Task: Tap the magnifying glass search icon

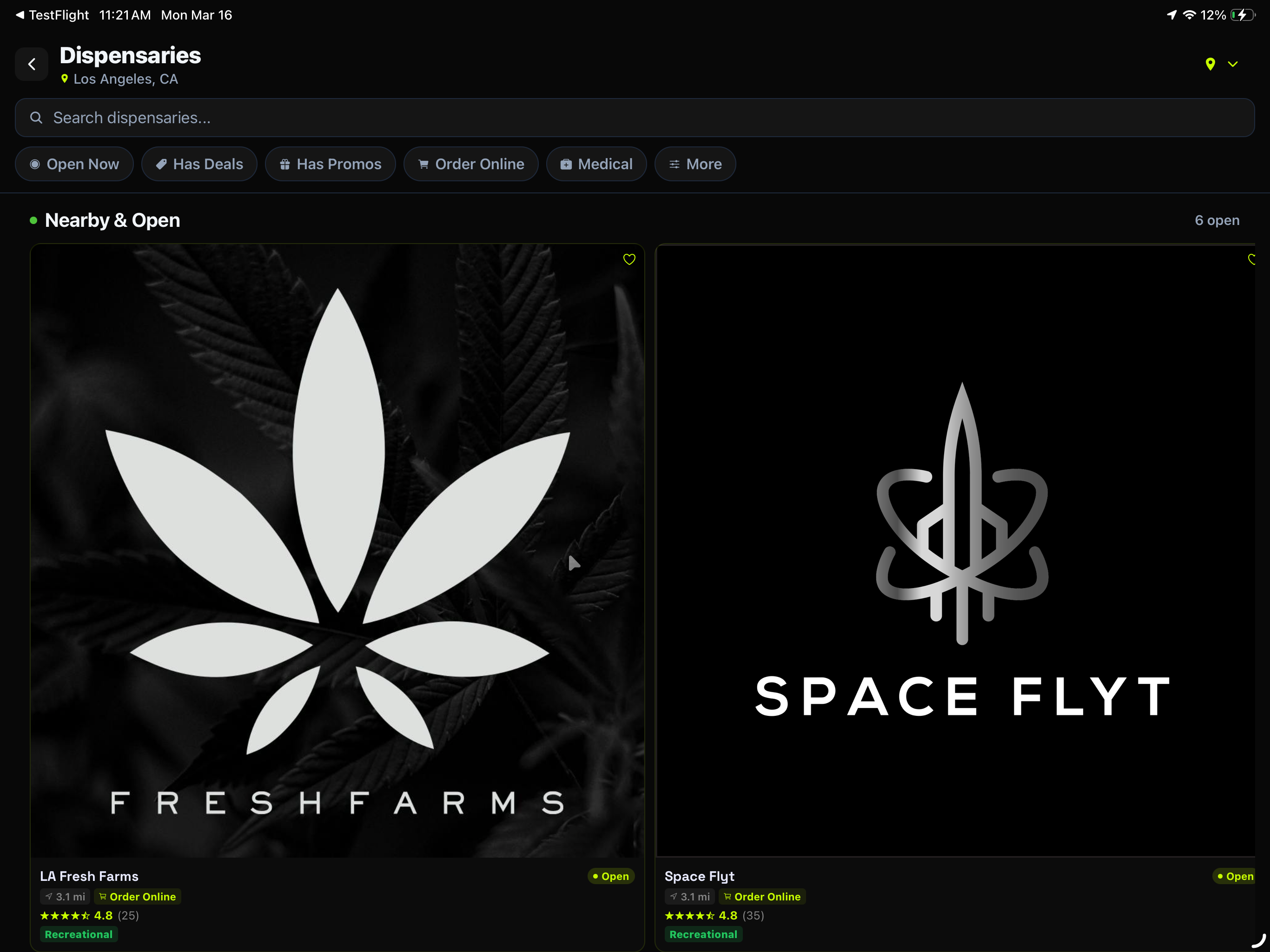Action: [x=36, y=118]
